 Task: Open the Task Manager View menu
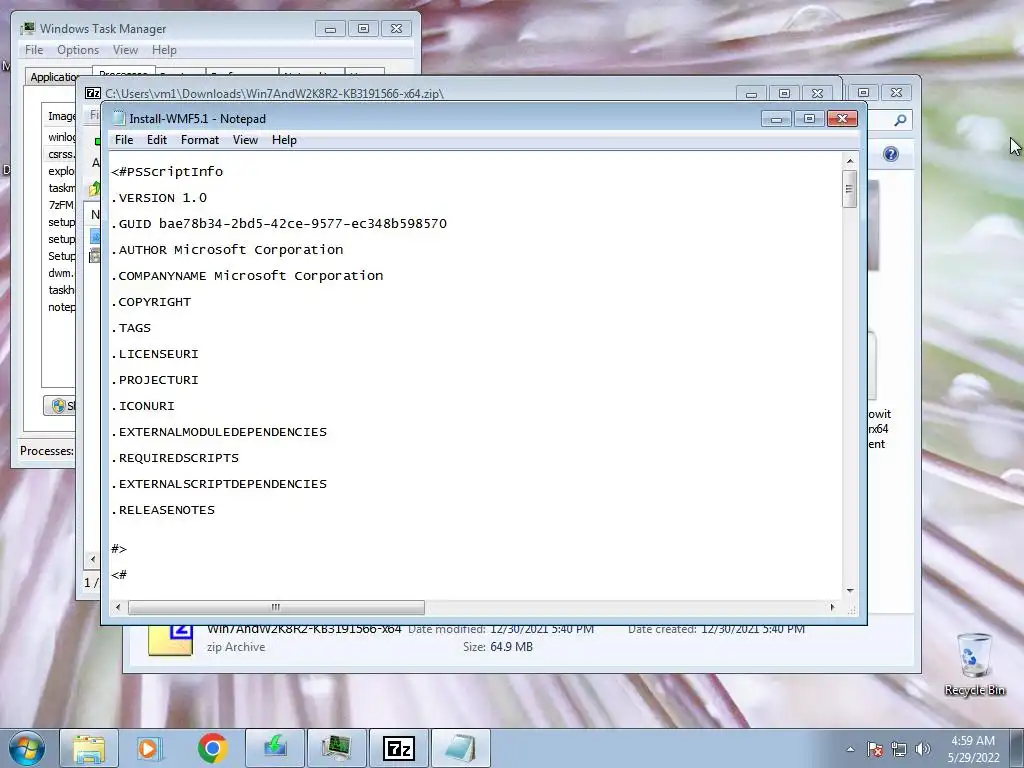coord(125,50)
